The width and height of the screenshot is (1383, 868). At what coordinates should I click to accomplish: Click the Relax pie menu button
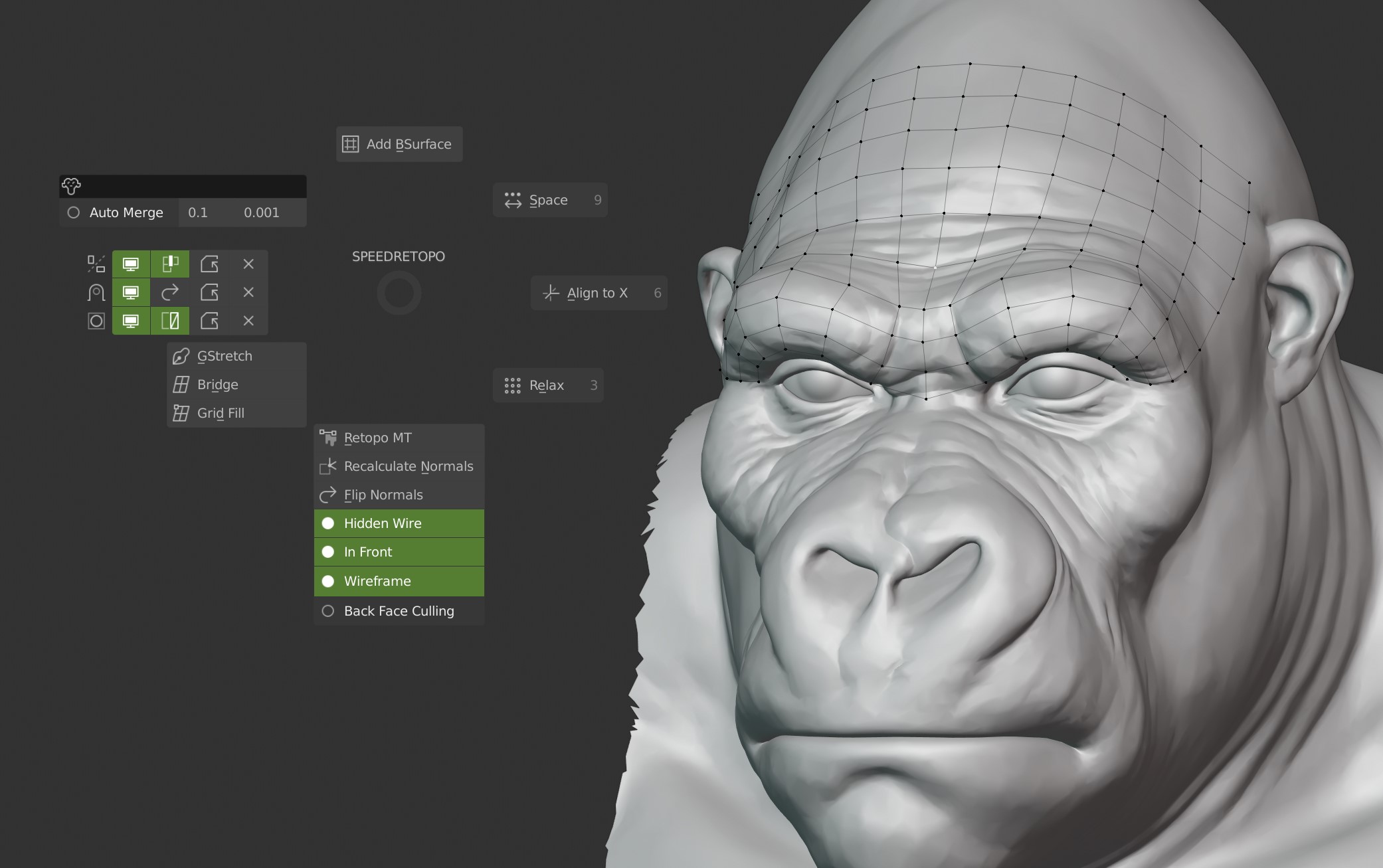click(548, 385)
